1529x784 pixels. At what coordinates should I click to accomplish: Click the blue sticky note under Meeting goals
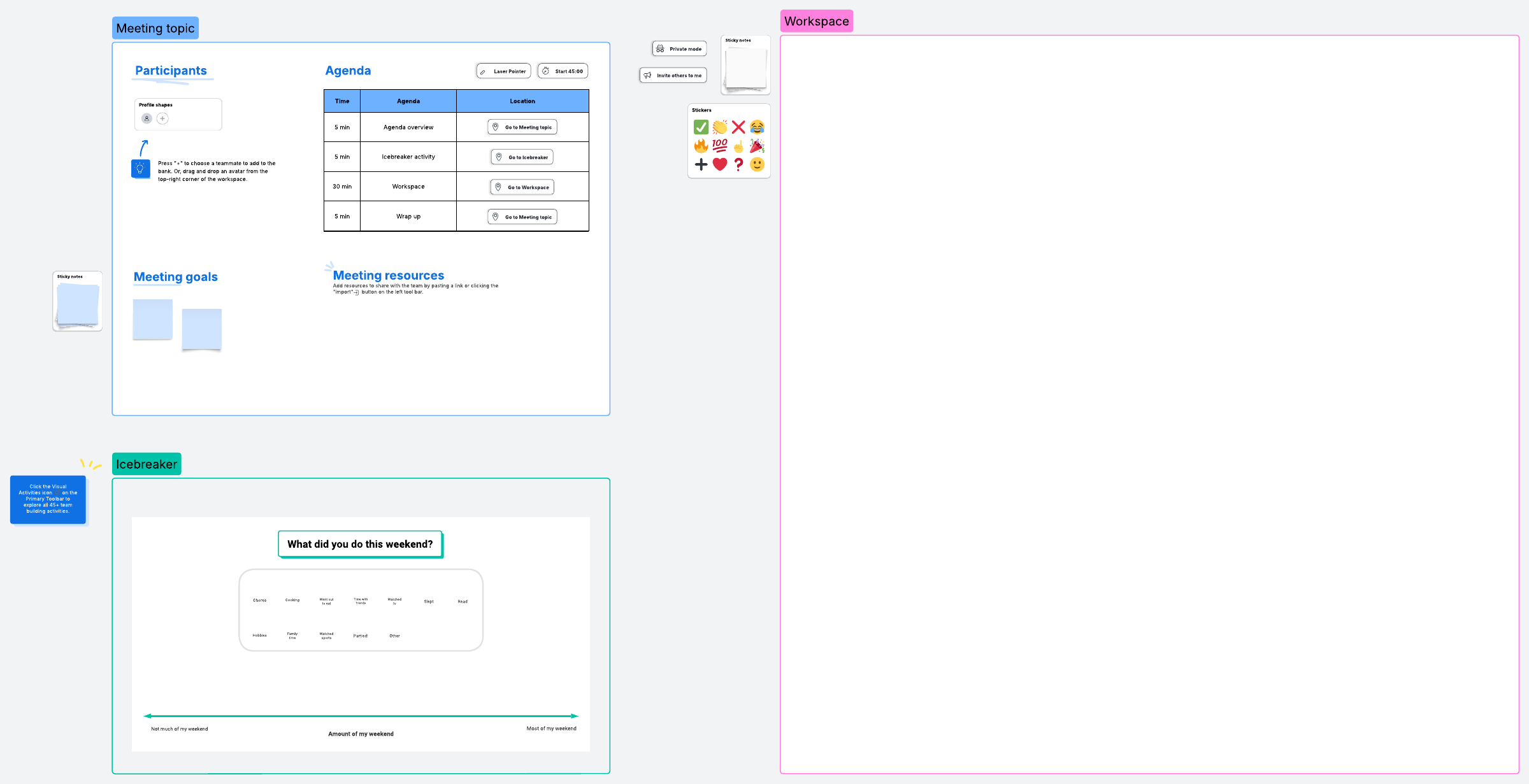tap(153, 319)
